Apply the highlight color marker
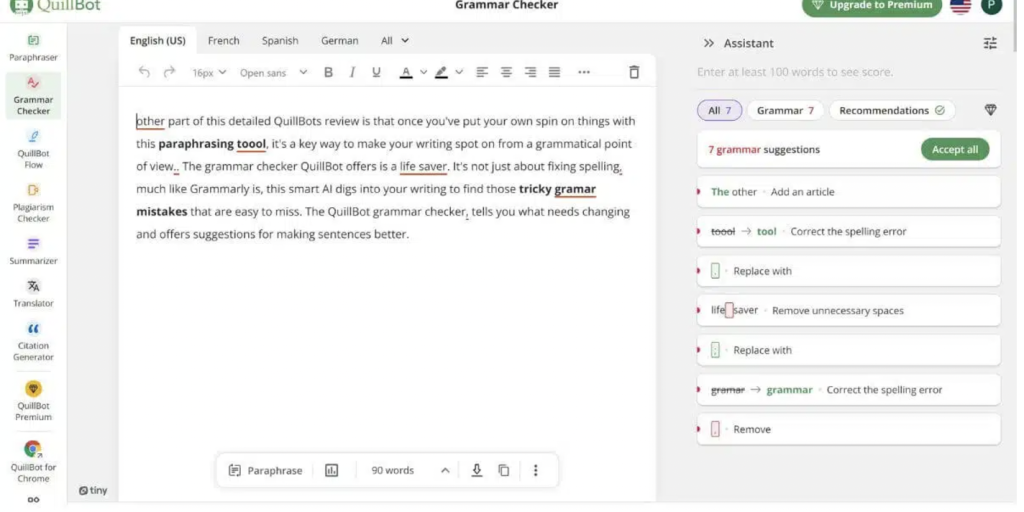 click(441, 72)
